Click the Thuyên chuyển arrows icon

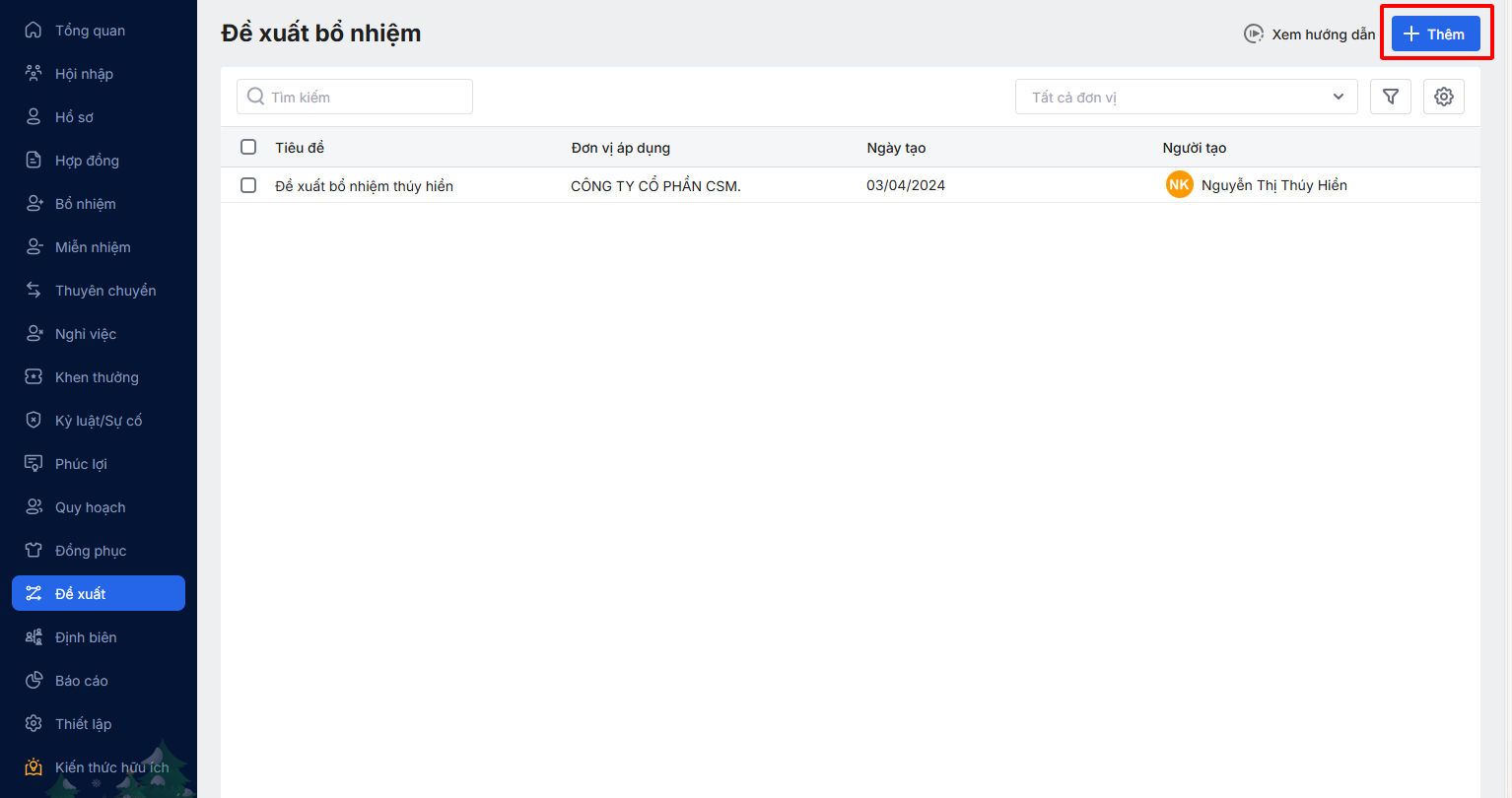coord(34,291)
